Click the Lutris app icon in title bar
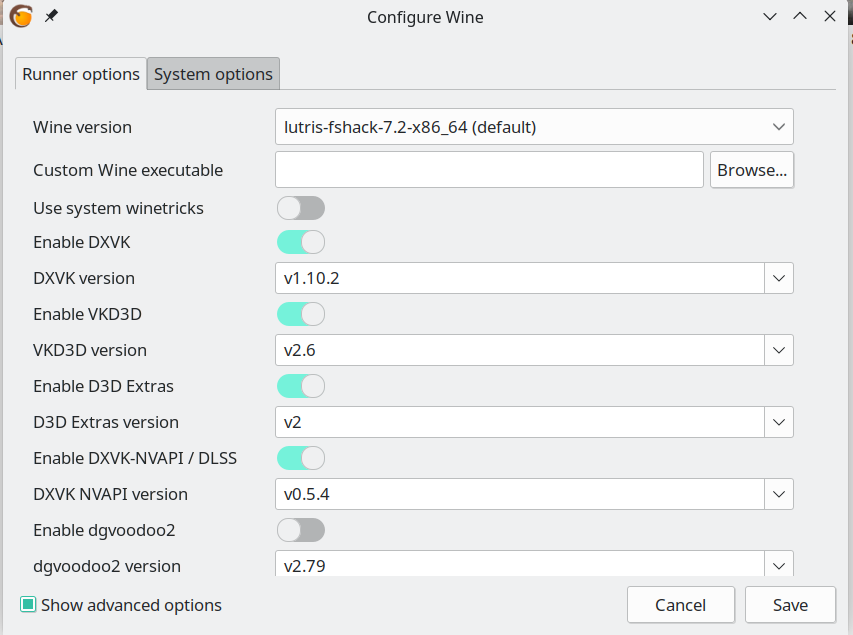853x635 pixels. coord(21,16)
